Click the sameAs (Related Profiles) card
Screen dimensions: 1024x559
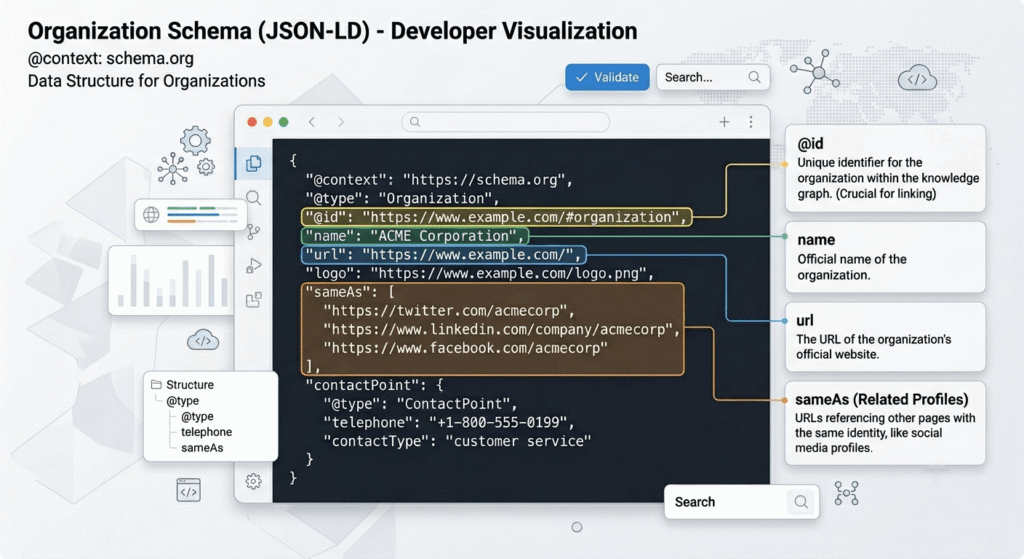point(885,423)
